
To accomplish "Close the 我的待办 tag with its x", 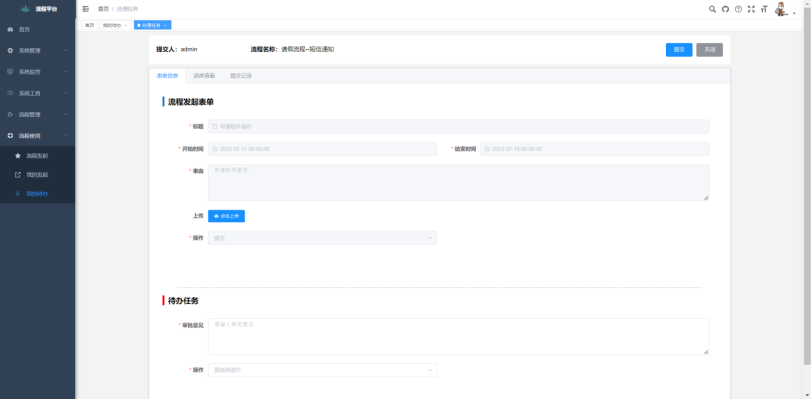I will (x=126, y=25).
